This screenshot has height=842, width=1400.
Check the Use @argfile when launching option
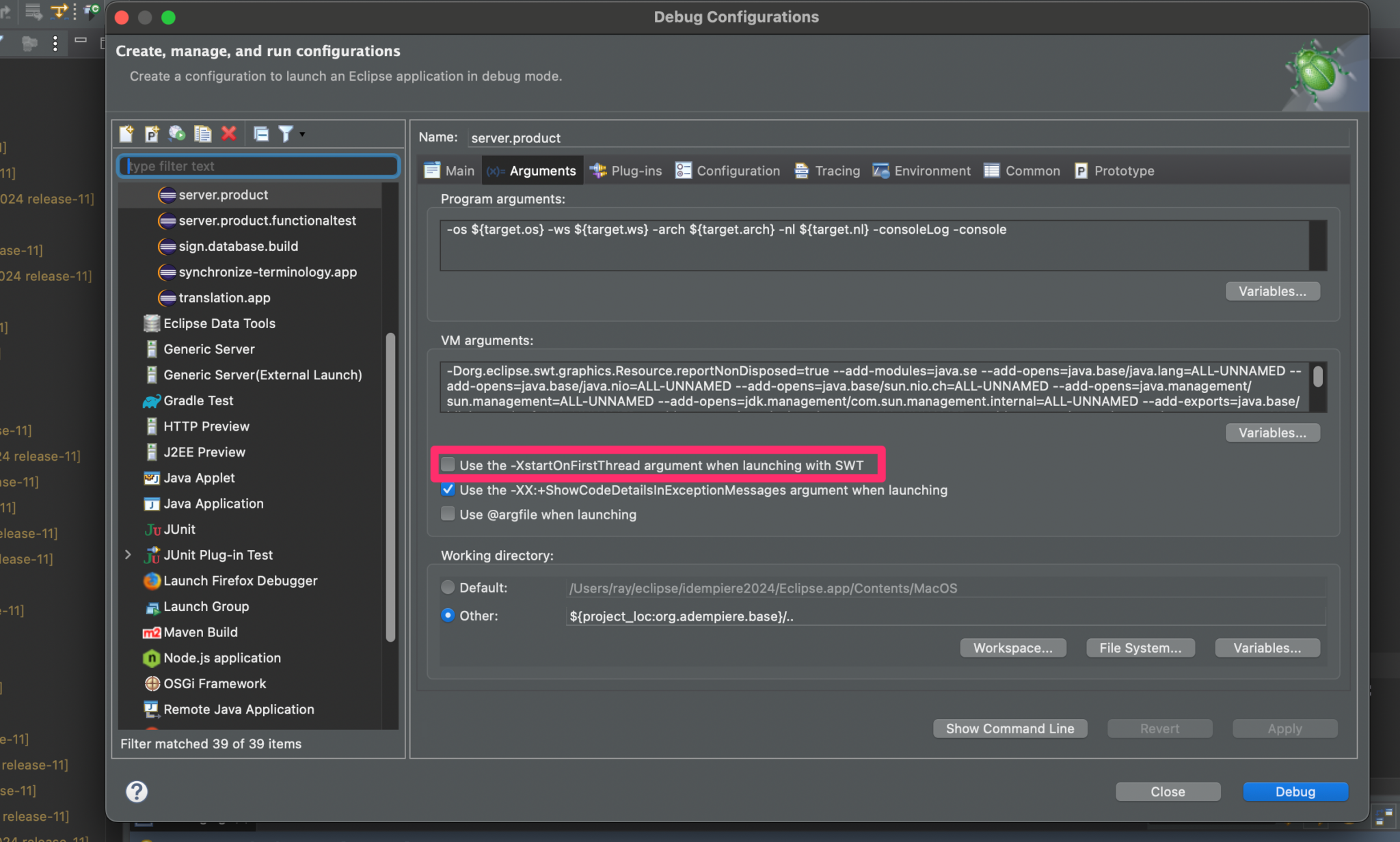448,514
